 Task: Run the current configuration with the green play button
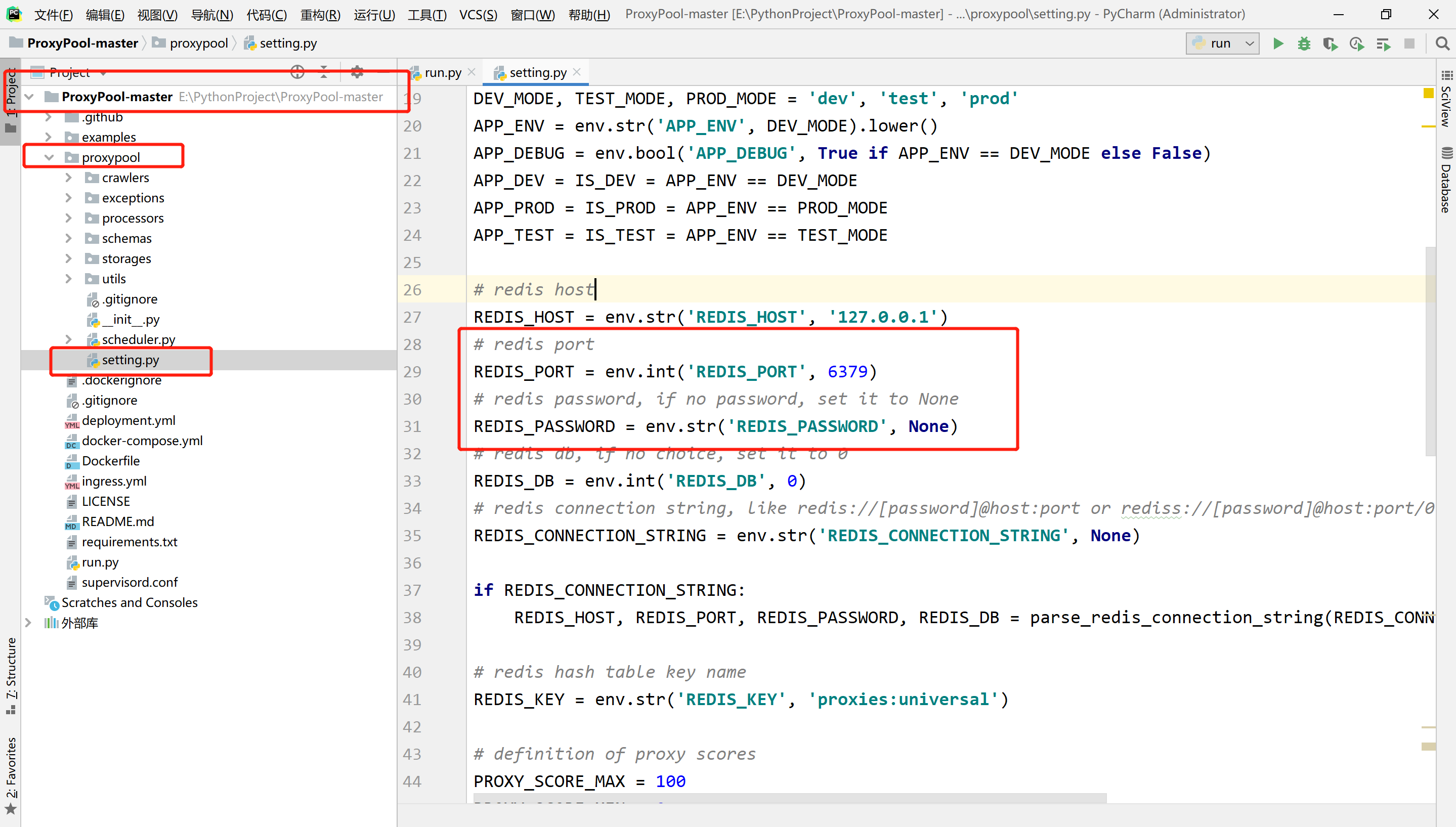1277,43
